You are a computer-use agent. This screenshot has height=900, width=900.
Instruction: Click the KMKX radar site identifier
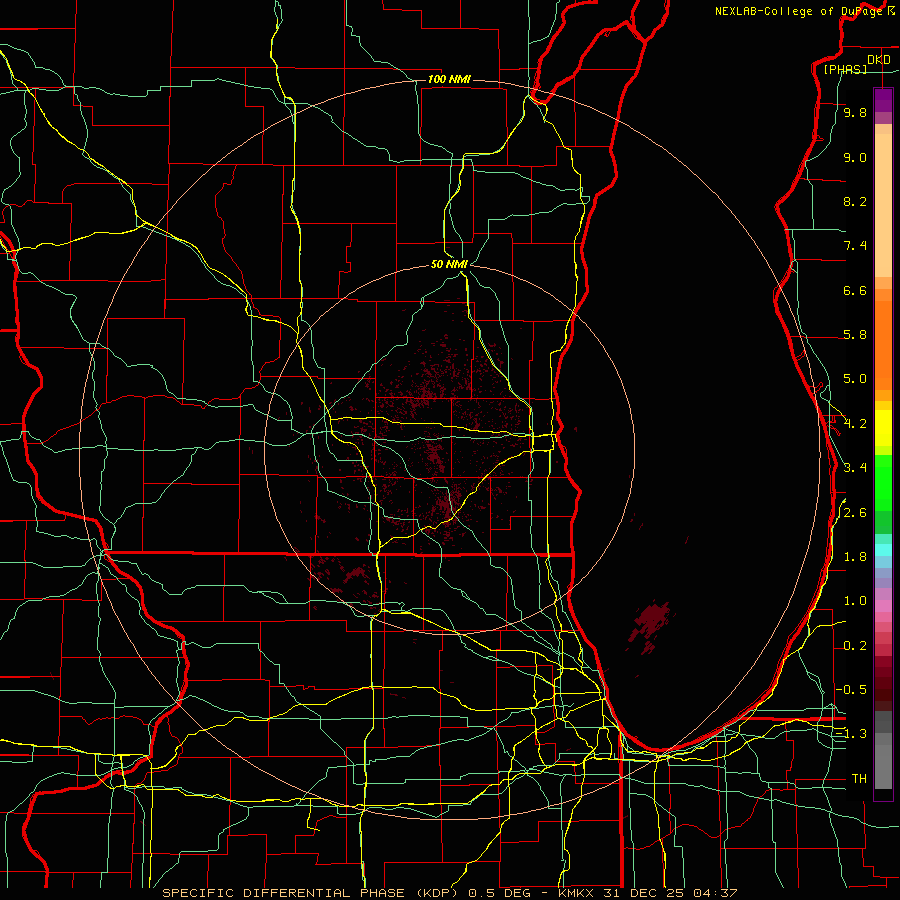575,893
